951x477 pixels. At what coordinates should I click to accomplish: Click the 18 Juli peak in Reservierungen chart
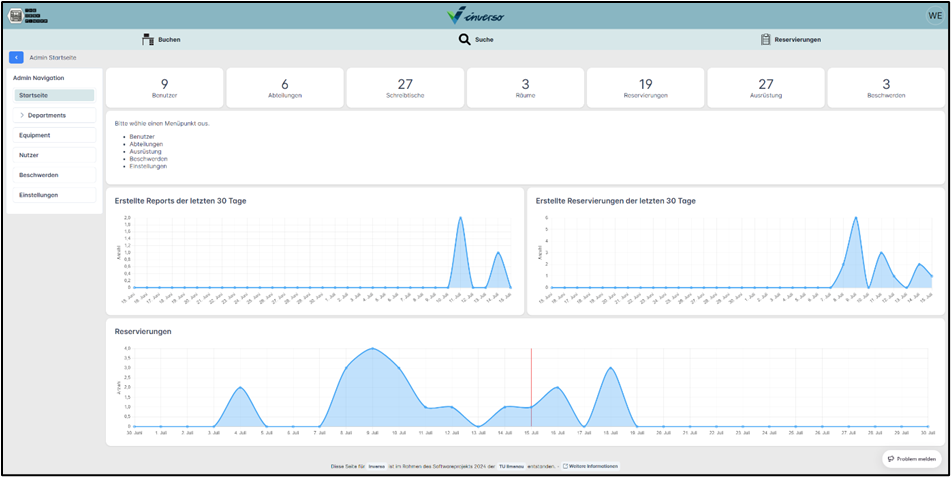[611, 368]
